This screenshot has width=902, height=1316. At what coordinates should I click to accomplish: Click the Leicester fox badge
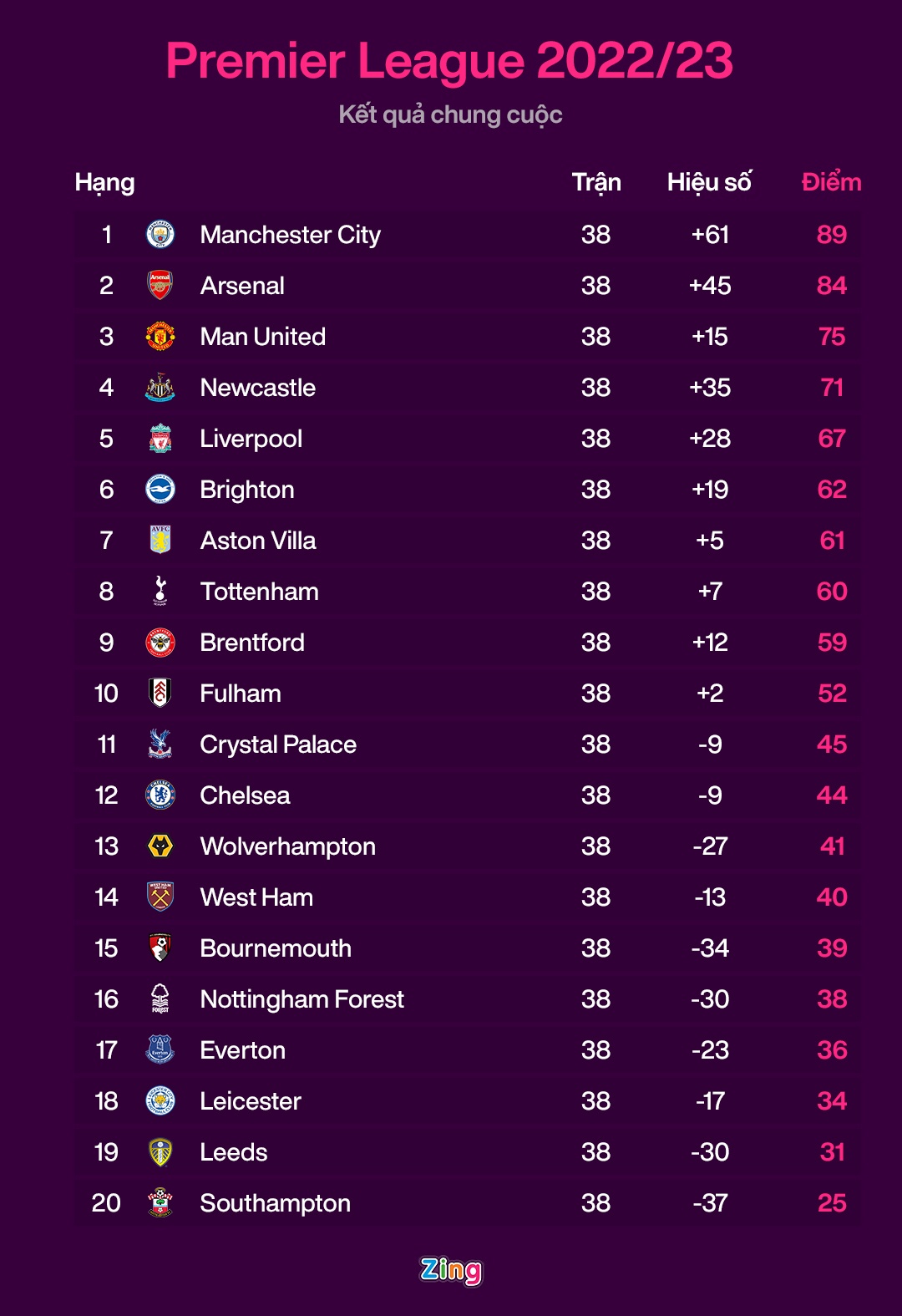160,1101
